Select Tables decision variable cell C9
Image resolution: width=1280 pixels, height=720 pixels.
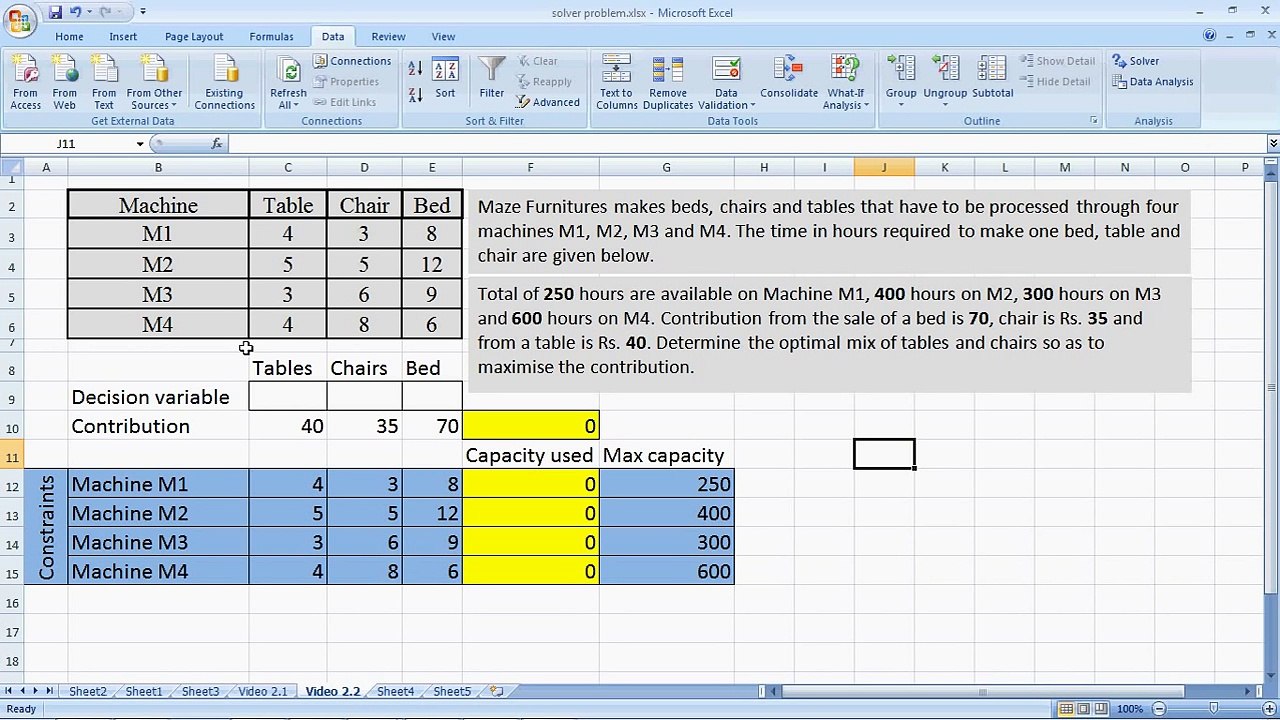pyautogui.click(x=288, y=397)
